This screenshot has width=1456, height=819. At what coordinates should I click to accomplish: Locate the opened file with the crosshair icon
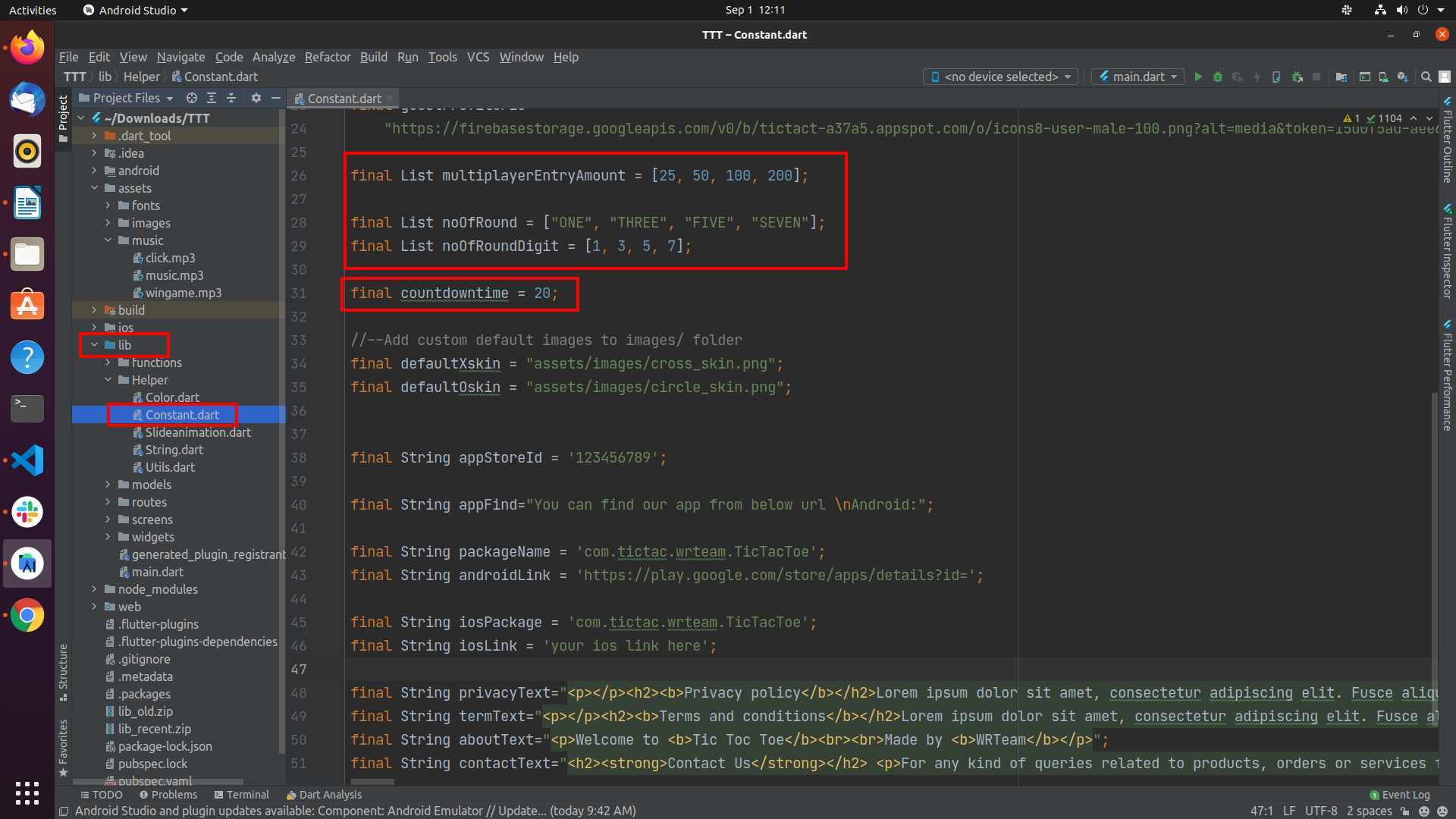pos(192,98)
